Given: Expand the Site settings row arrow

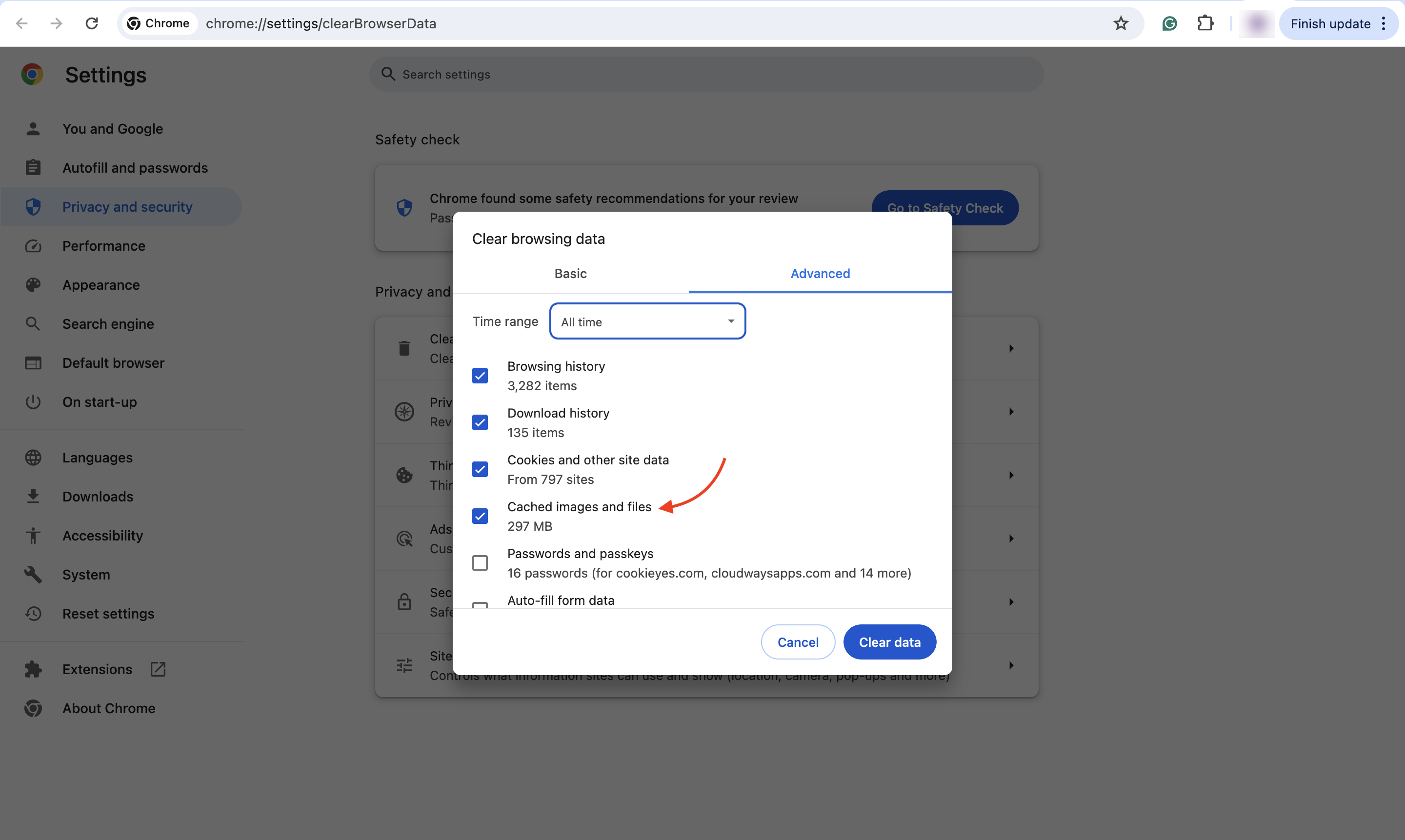Looking at the screenshot, I should [1011, 665].
